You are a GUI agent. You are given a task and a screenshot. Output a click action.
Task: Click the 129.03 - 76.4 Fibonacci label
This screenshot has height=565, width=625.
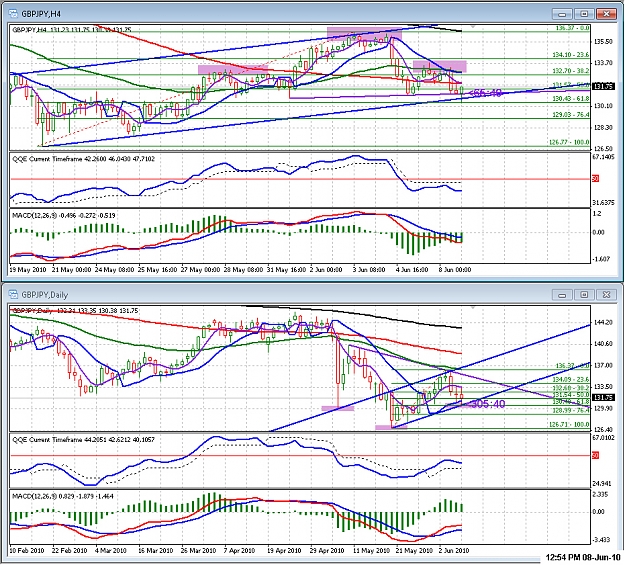(x=570, y=114)
